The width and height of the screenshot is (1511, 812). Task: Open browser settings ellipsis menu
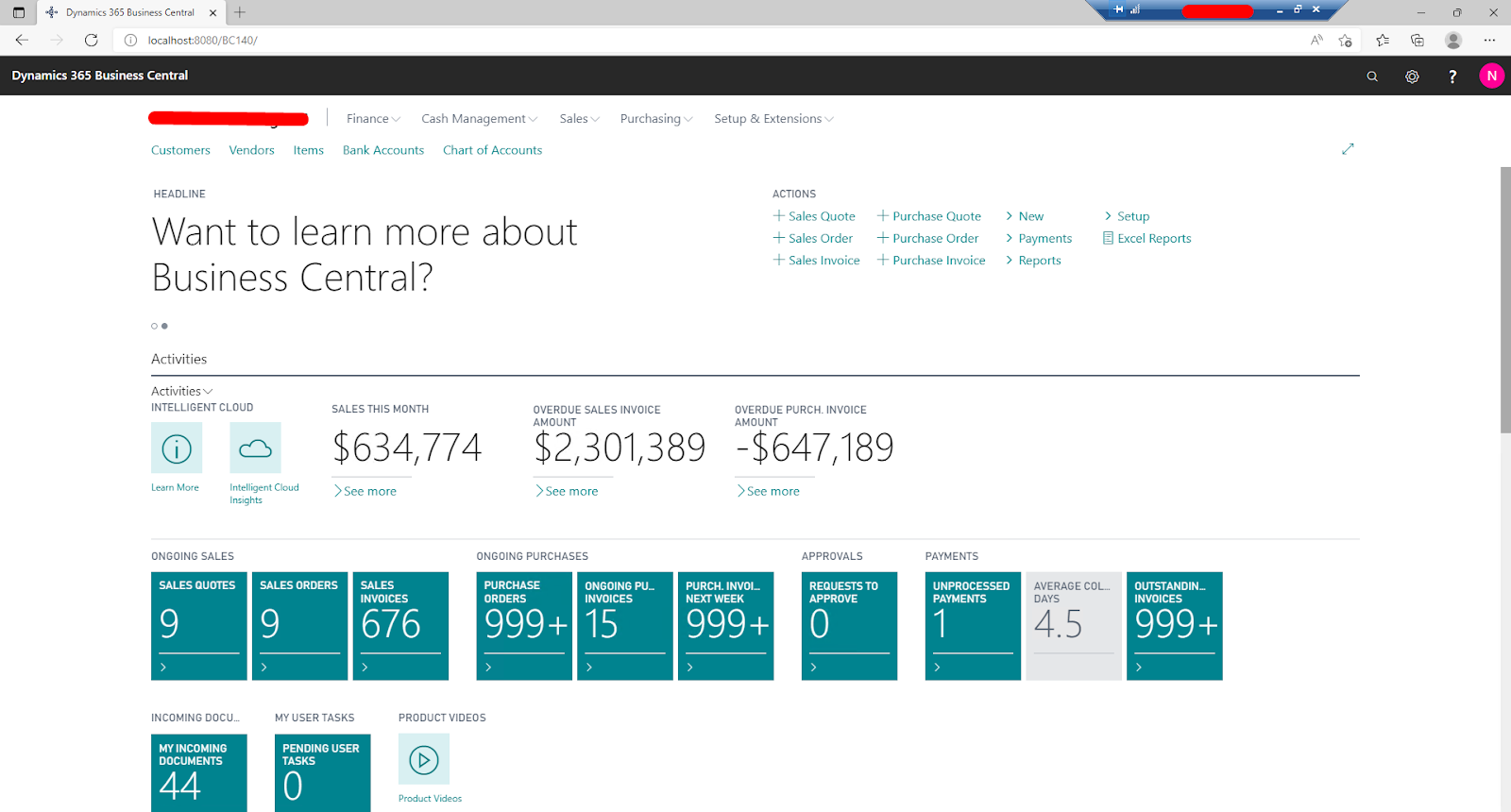[1489, 40]
